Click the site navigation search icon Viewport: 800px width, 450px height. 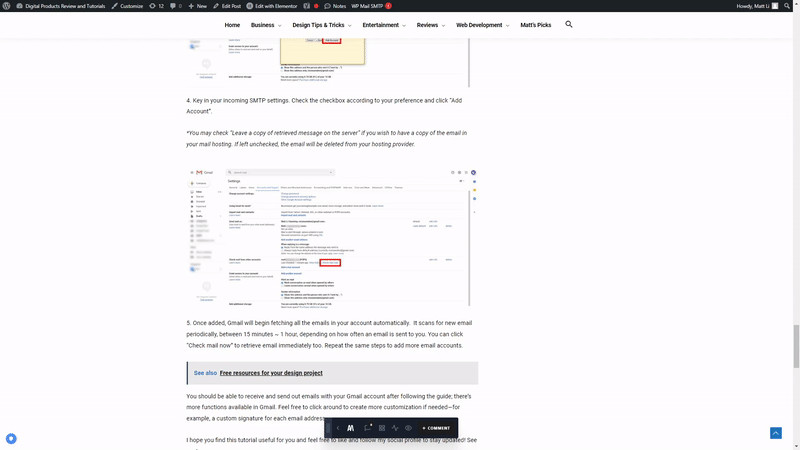point(569,24)
